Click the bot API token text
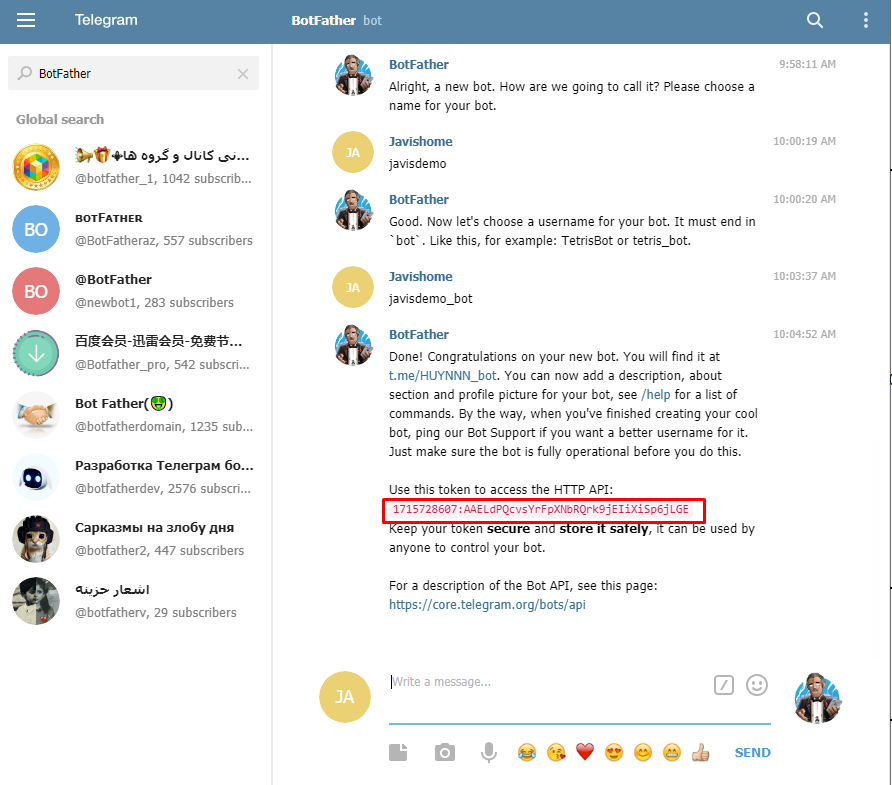 click(540, 509)
